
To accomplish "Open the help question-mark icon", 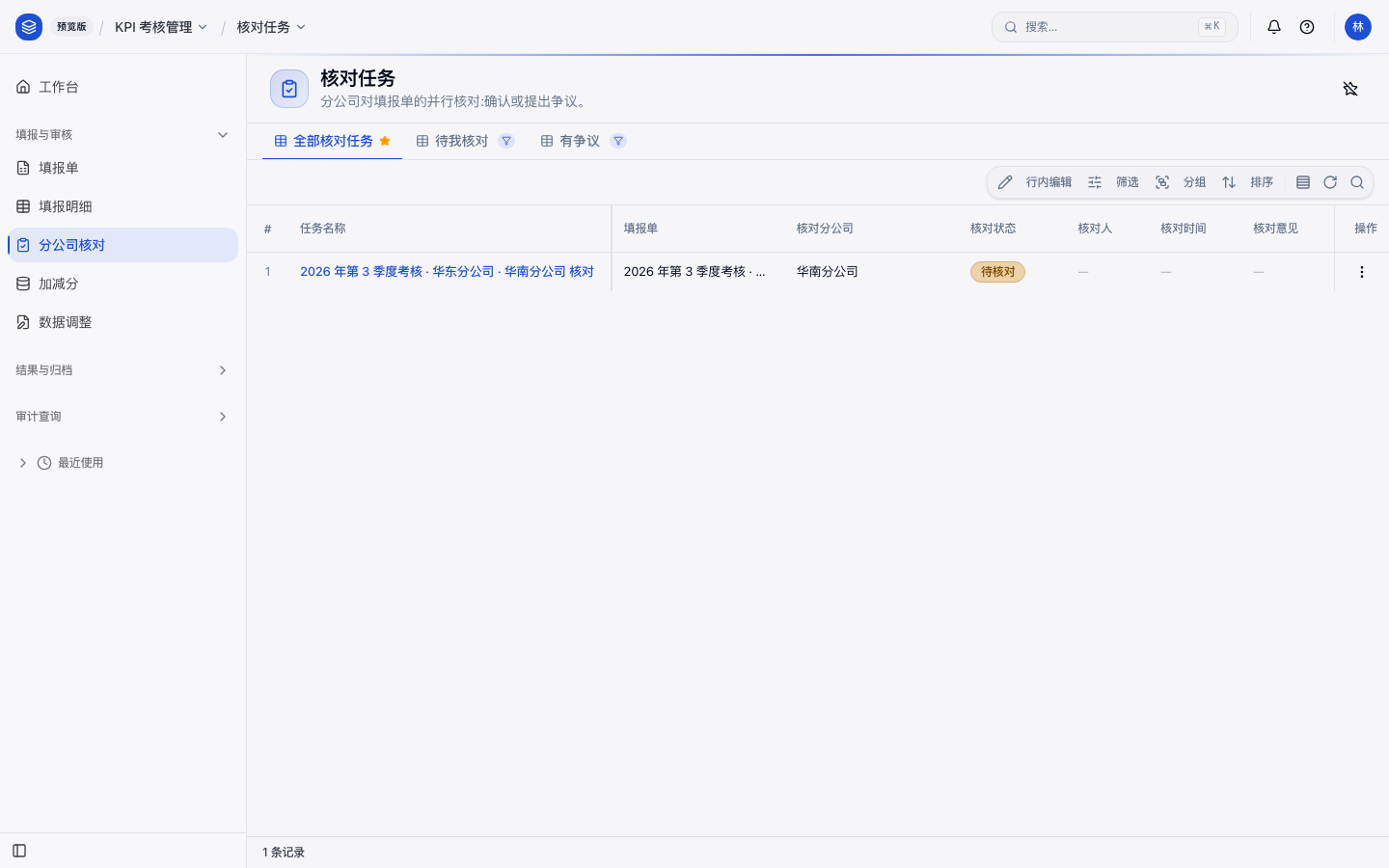I will [x=1307, y=27].
